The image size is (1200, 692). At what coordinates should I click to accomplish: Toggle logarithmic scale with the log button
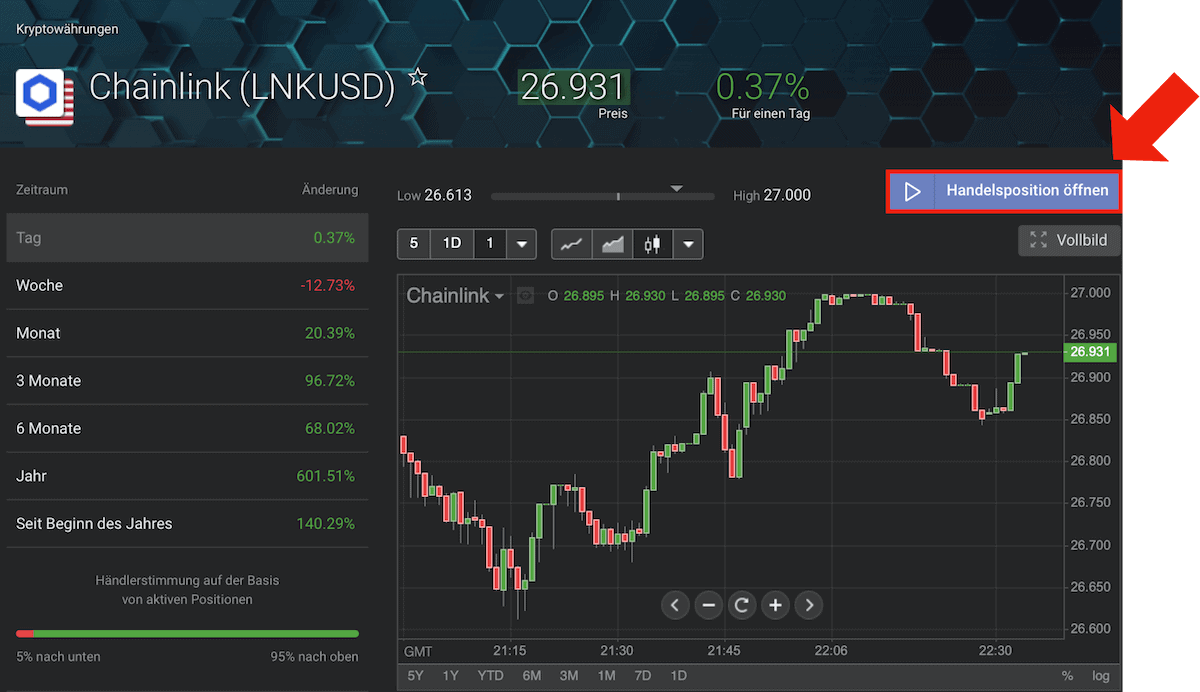1100,676
